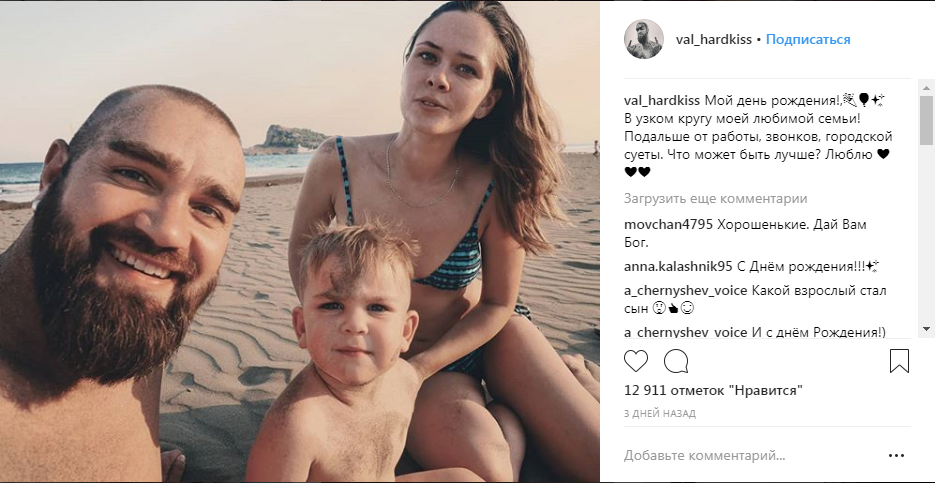Like the post with the heart icon

click(x=636, y=360)
